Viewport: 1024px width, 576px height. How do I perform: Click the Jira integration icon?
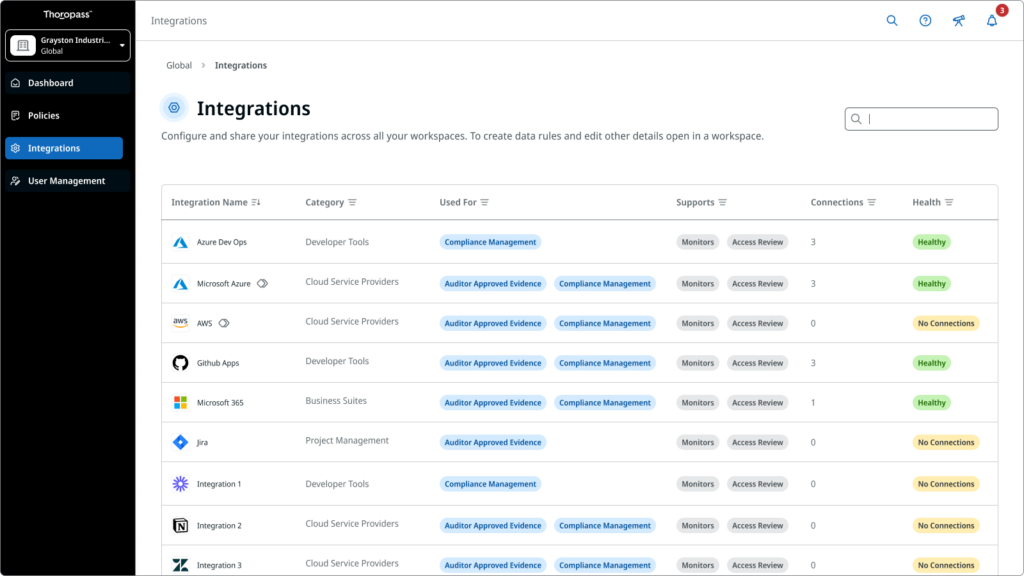[x=180, y=442]
